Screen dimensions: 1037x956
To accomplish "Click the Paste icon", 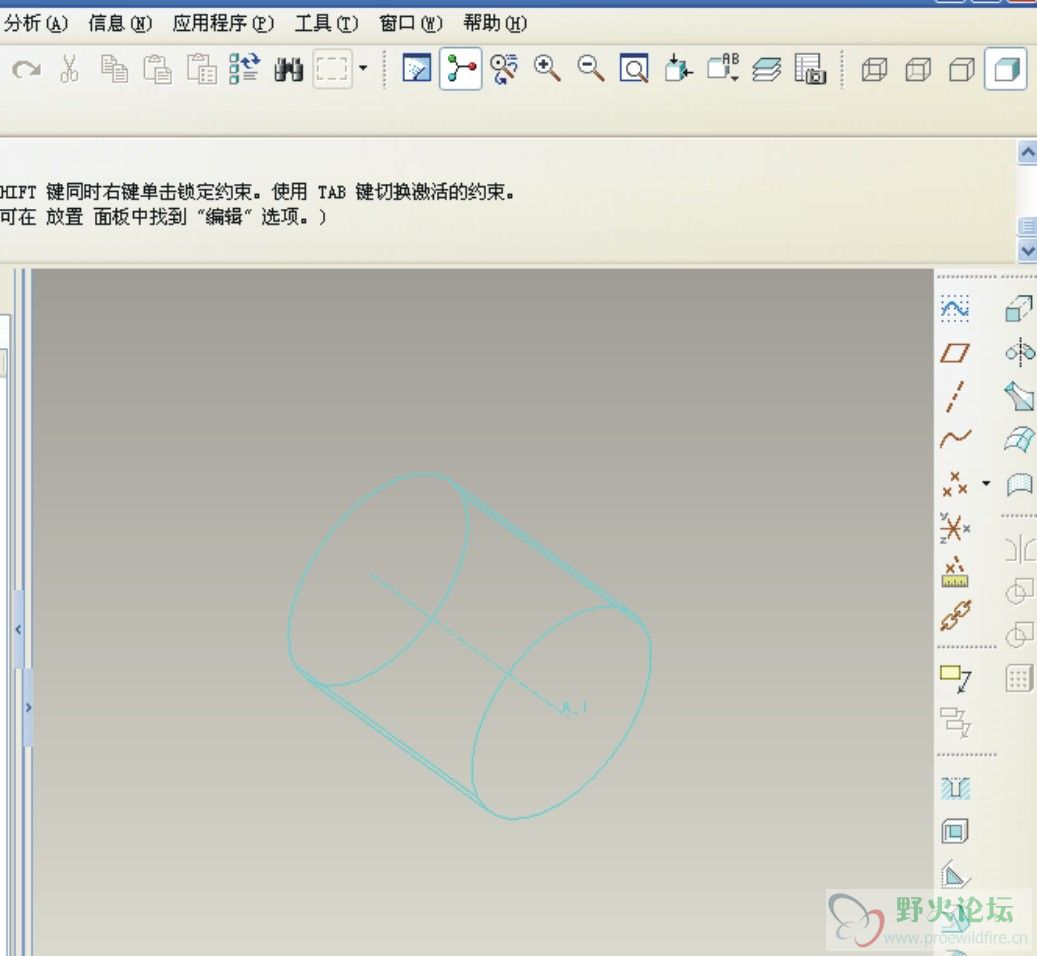I will pyautogui.click(x=157, y=69).
